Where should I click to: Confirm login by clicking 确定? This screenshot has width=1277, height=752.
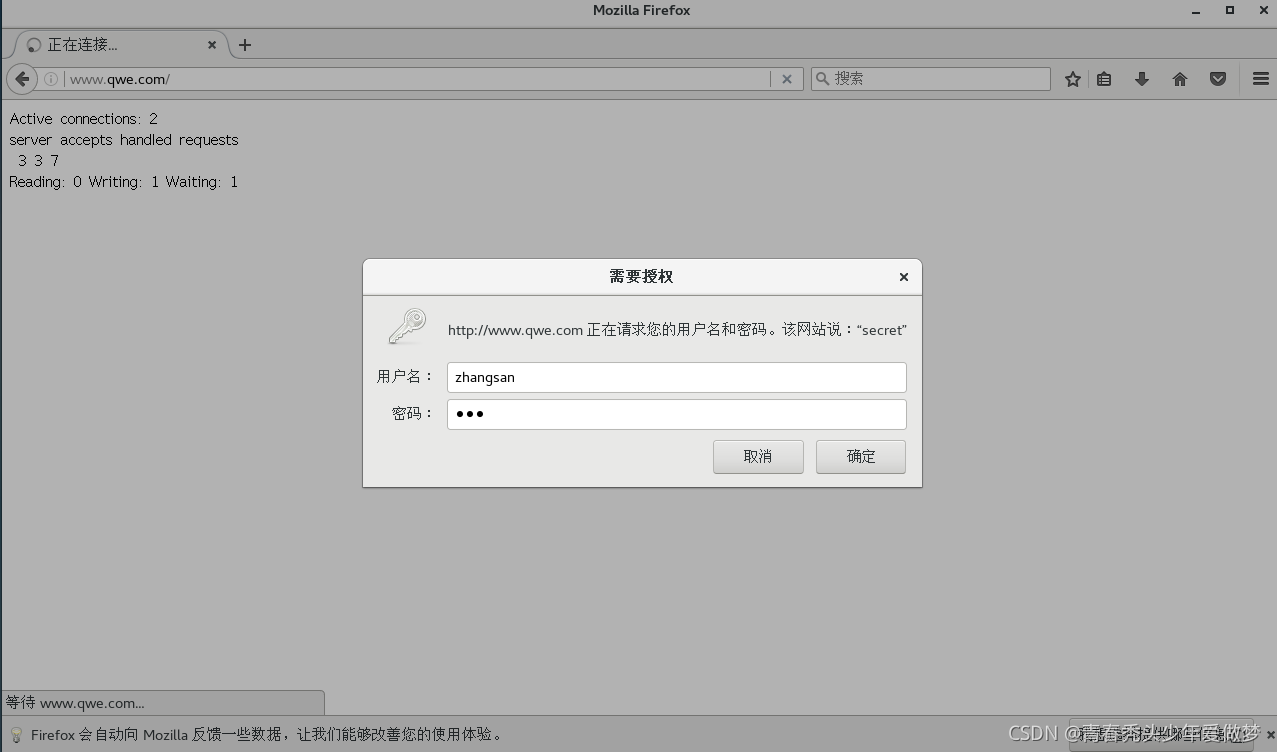tap(860, 456)
